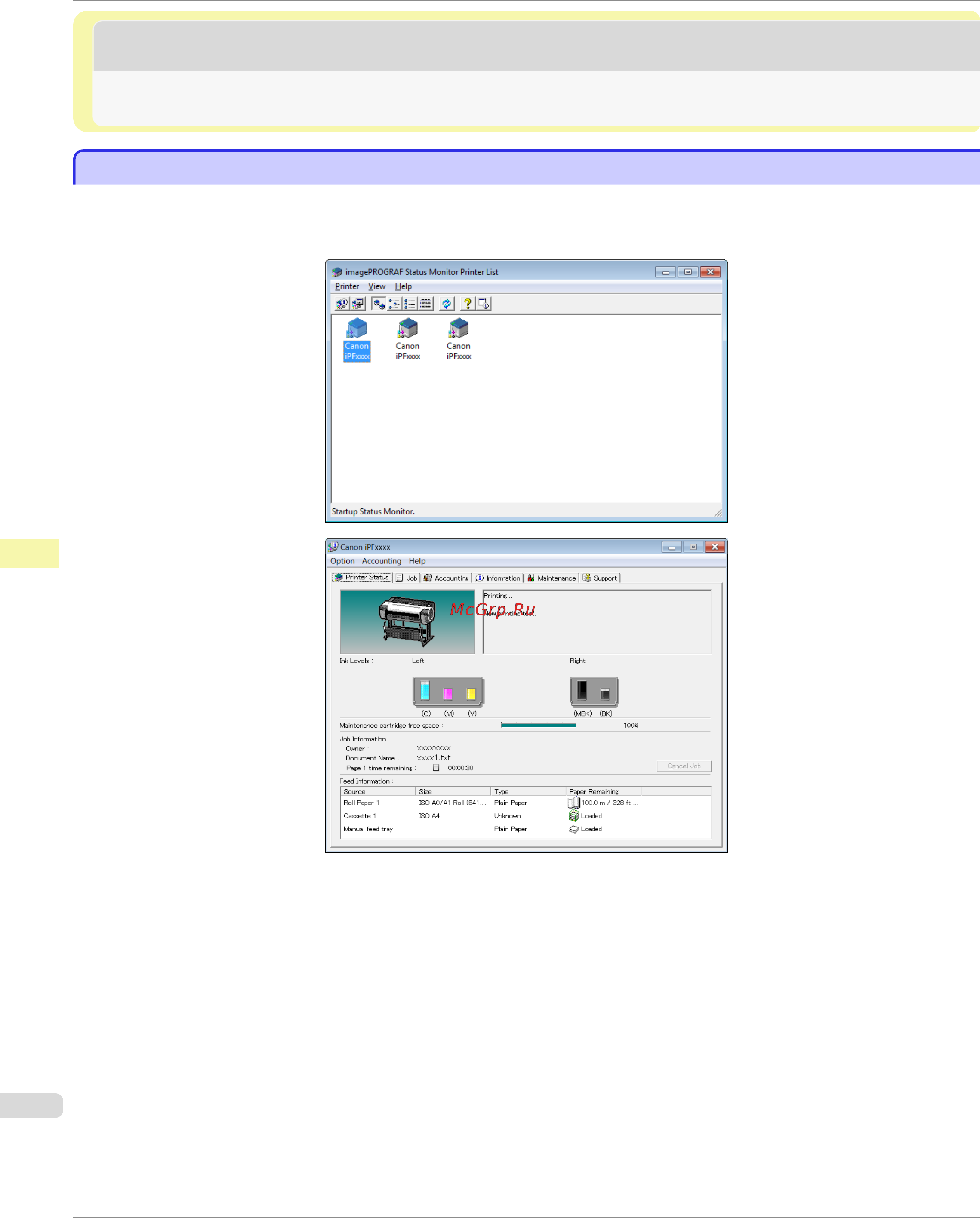Open the View menu

[376, 286]
